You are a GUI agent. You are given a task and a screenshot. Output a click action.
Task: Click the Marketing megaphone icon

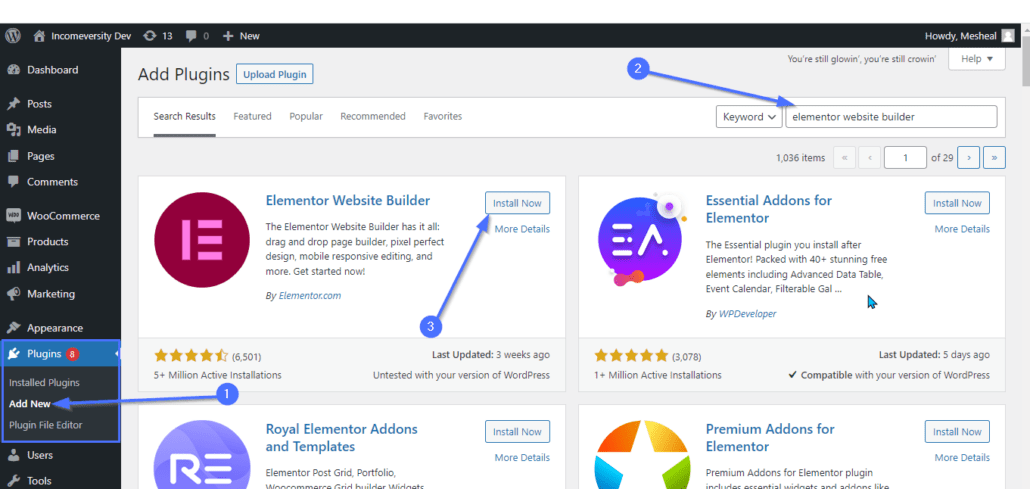13,294
